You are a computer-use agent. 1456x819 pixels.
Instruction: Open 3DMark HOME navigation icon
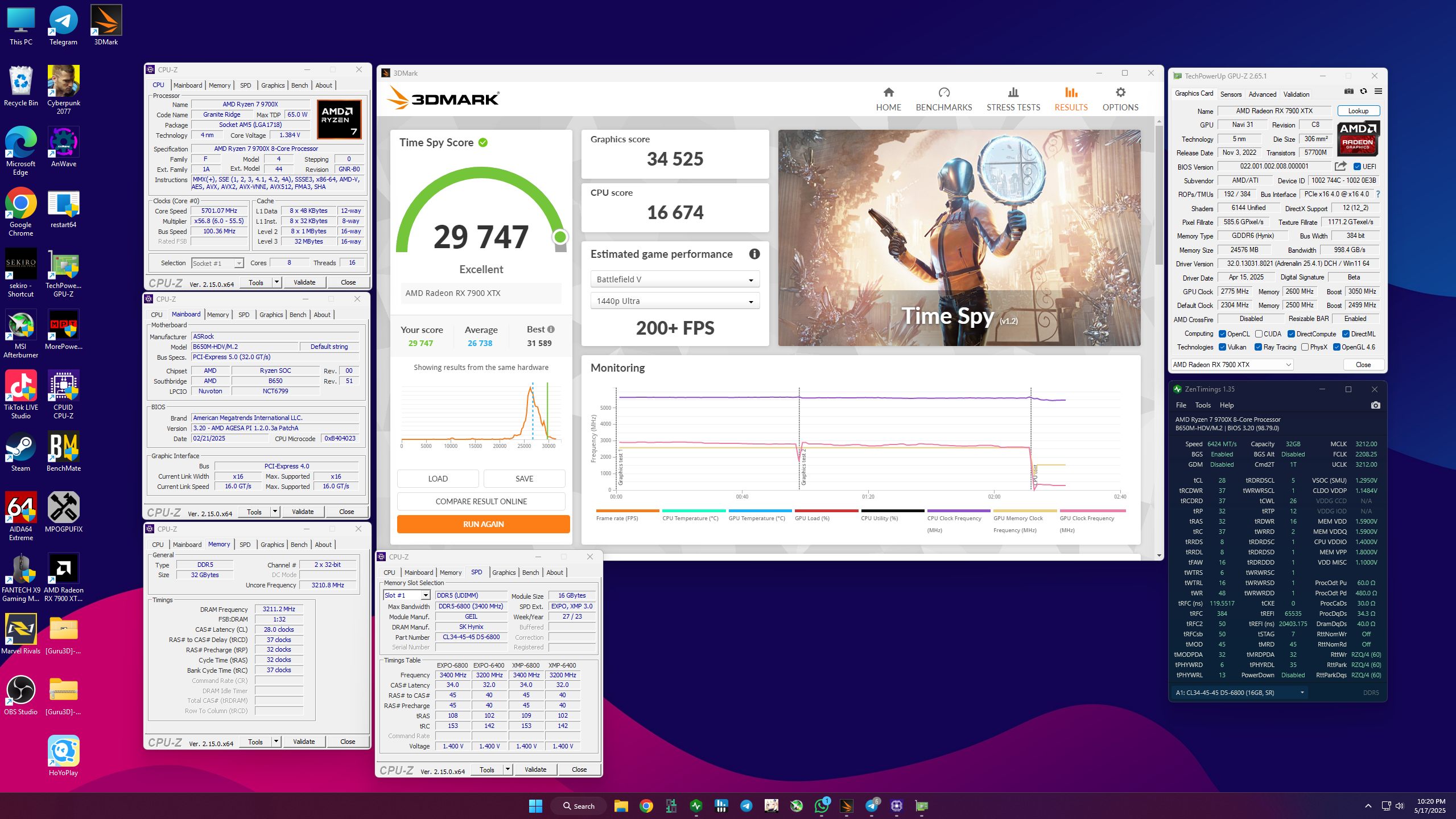(x=888, y=92)
